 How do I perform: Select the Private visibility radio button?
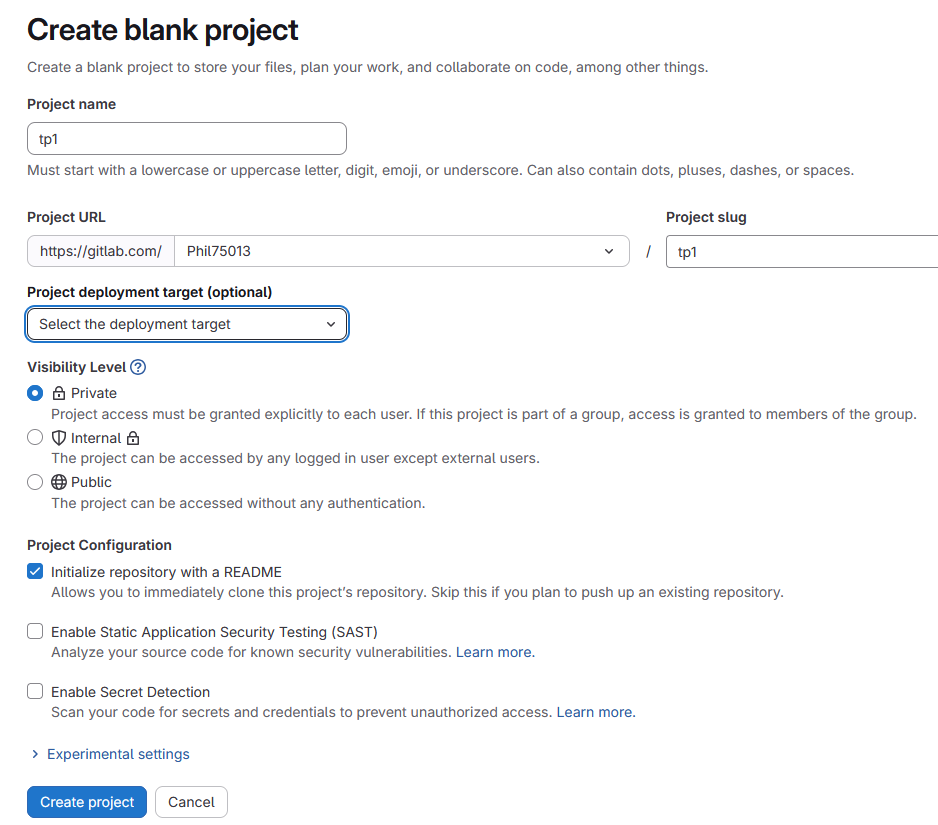(35, 393)
